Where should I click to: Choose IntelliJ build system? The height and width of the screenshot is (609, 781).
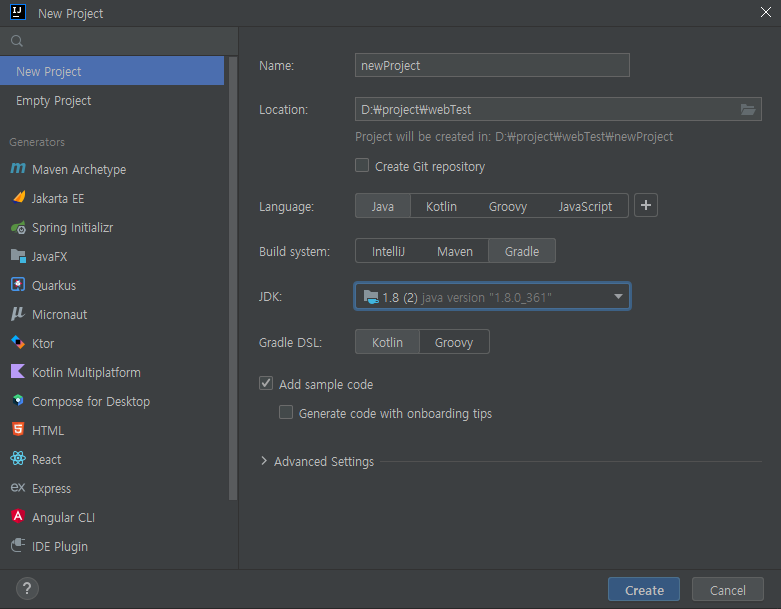(389, 251)
